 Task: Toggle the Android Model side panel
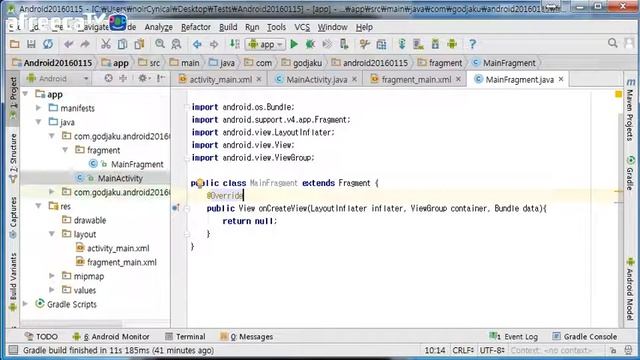630,289
